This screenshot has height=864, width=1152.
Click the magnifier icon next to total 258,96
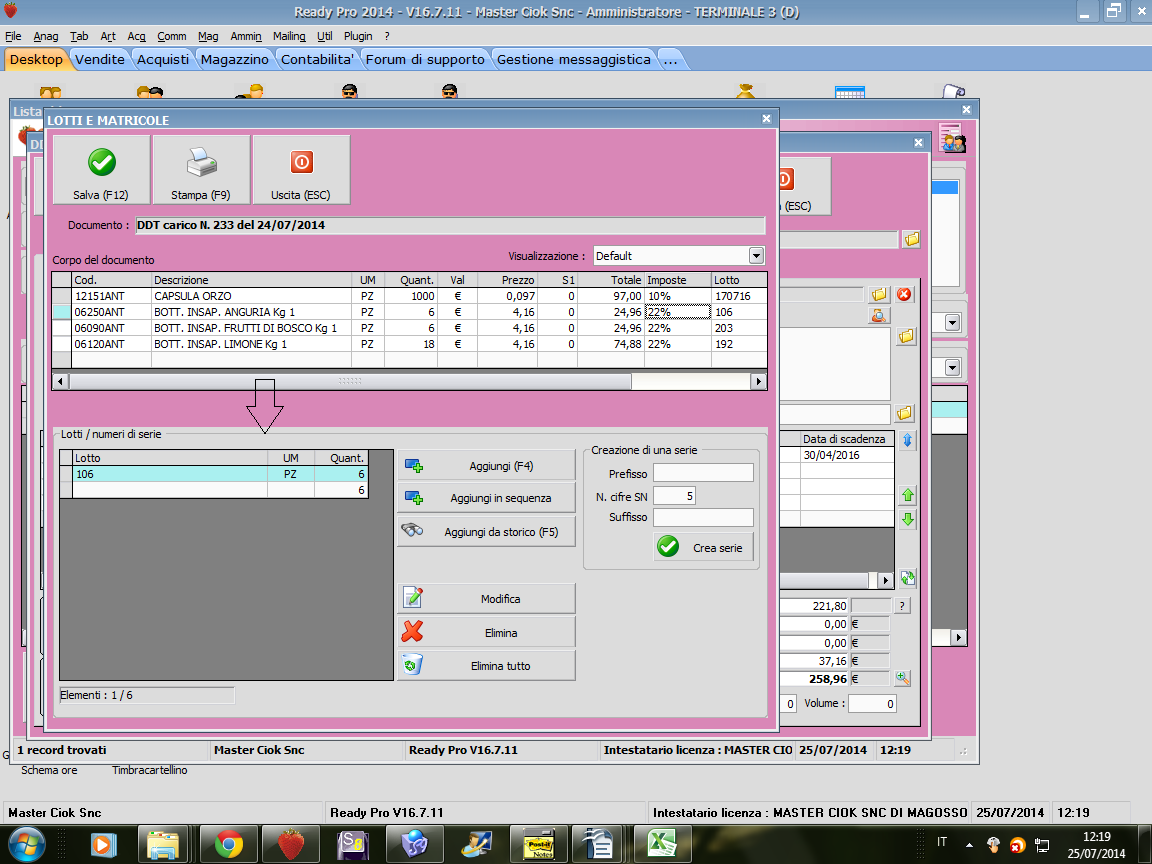(902, 679)
